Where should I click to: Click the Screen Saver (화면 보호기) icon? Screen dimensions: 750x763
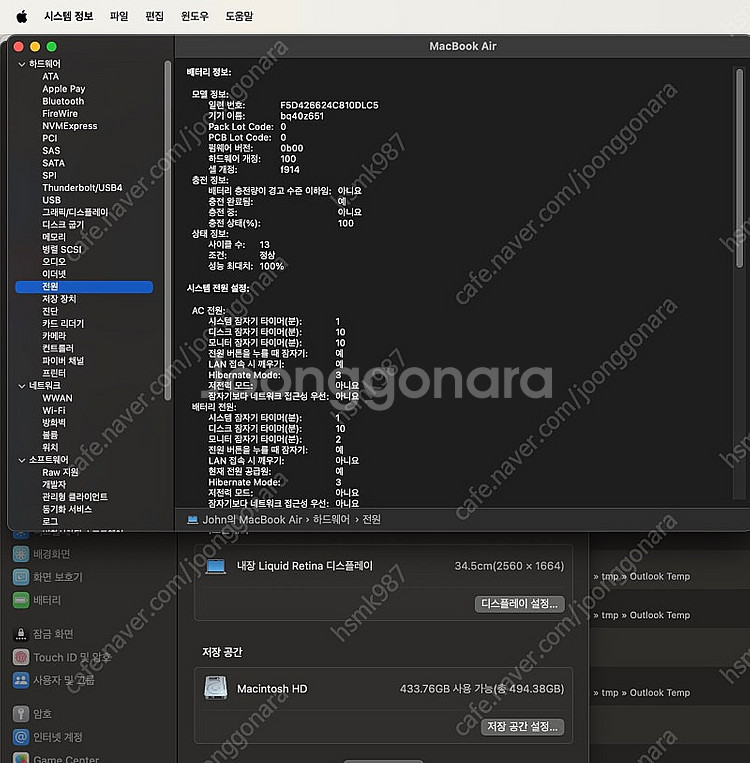point(20,577)
